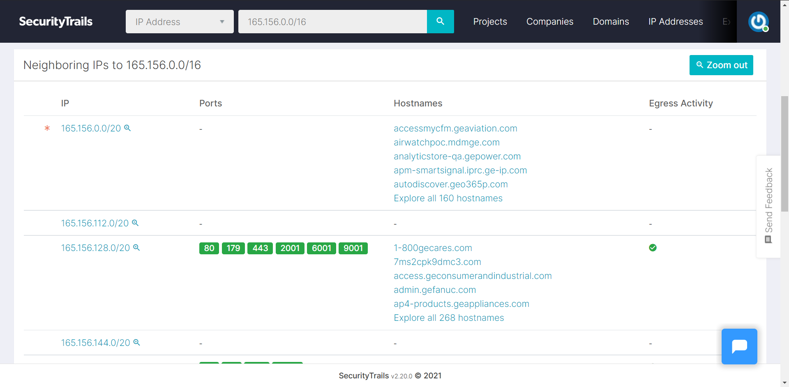Open the live chat bubble widget

(x=739, y=346)
